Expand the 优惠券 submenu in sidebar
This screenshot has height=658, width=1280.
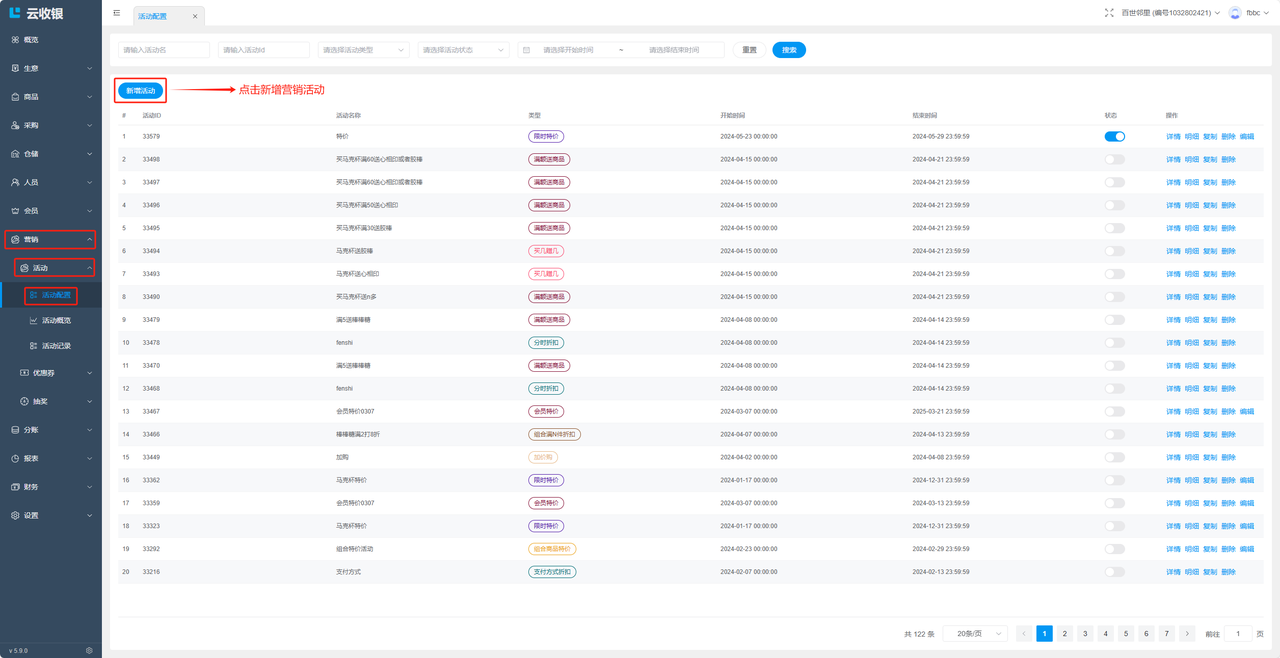[x=56, y=373]
